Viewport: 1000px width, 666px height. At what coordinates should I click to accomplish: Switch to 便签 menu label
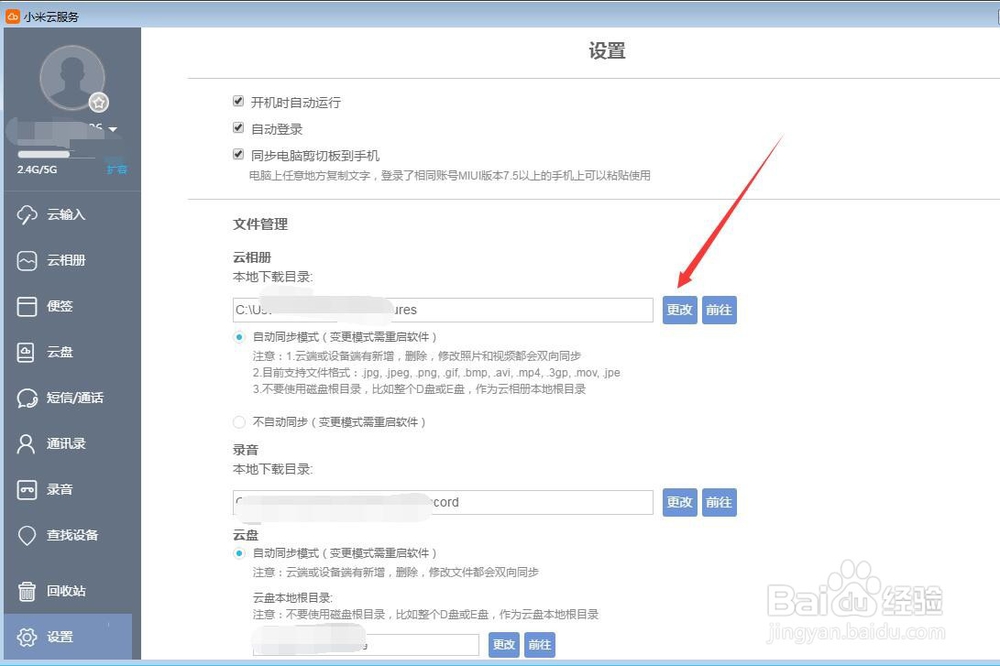pyautogui.click(x=59, y=306)
